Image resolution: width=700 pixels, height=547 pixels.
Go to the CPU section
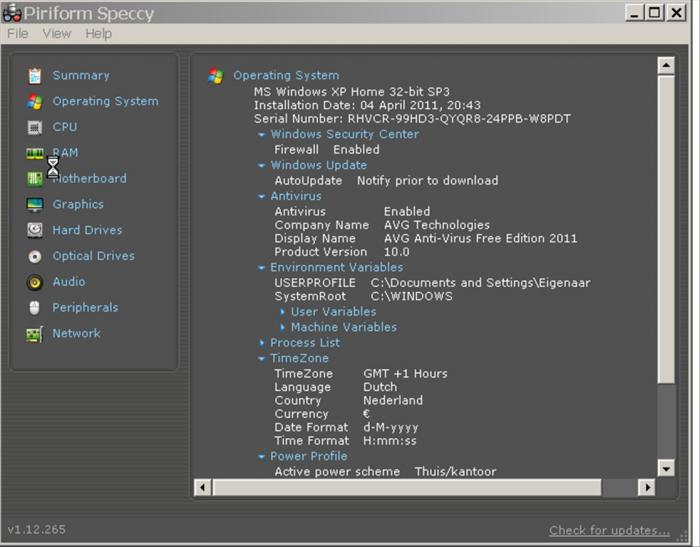[65, 127]
